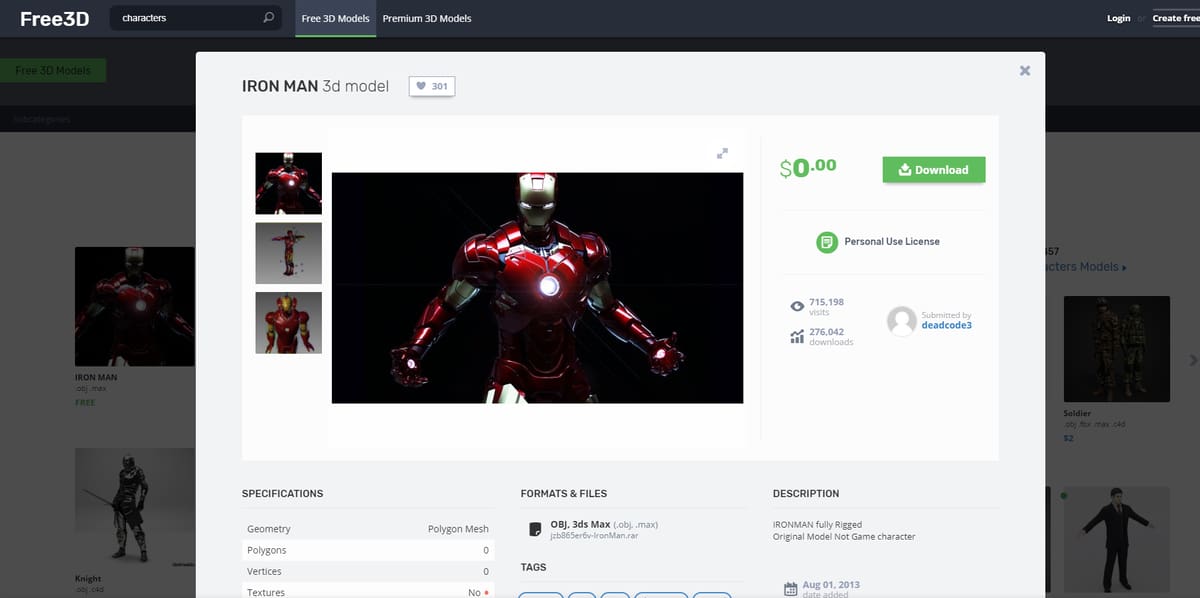Click background green Free 3D Models button

(53, 71)
